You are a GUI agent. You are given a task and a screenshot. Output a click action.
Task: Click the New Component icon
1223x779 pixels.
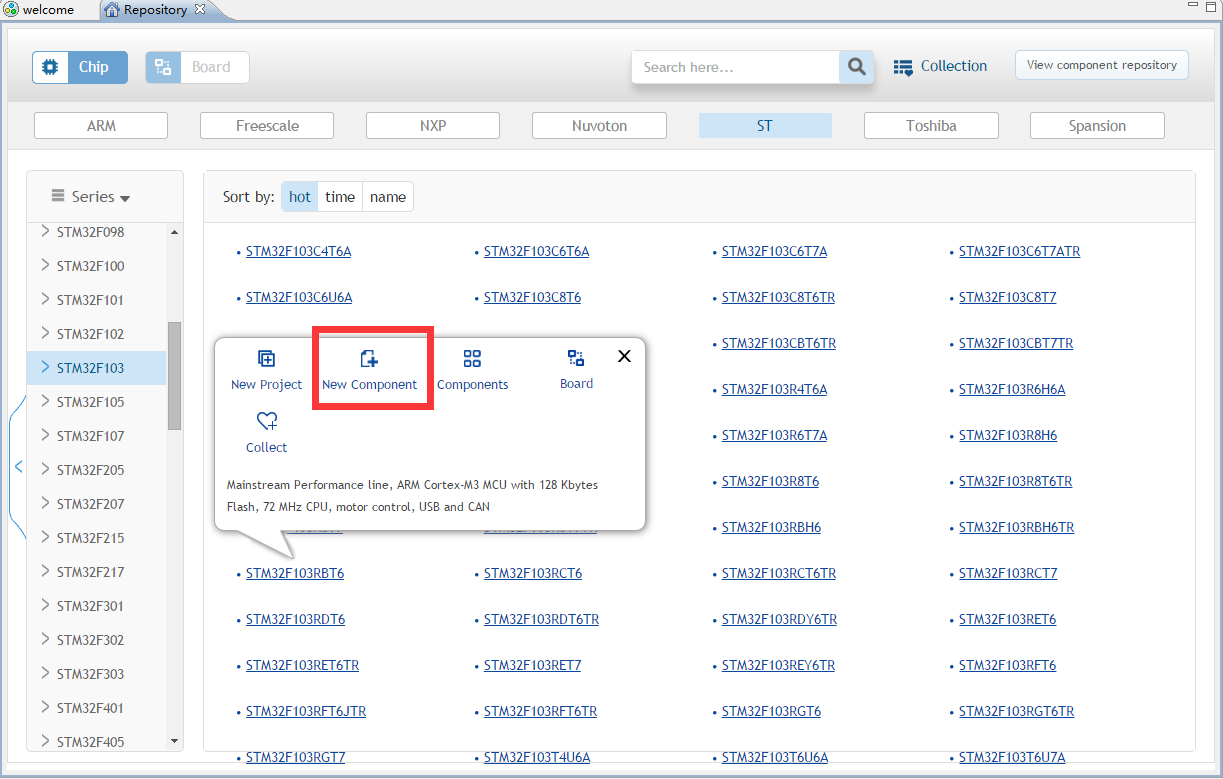click(369, 359)
